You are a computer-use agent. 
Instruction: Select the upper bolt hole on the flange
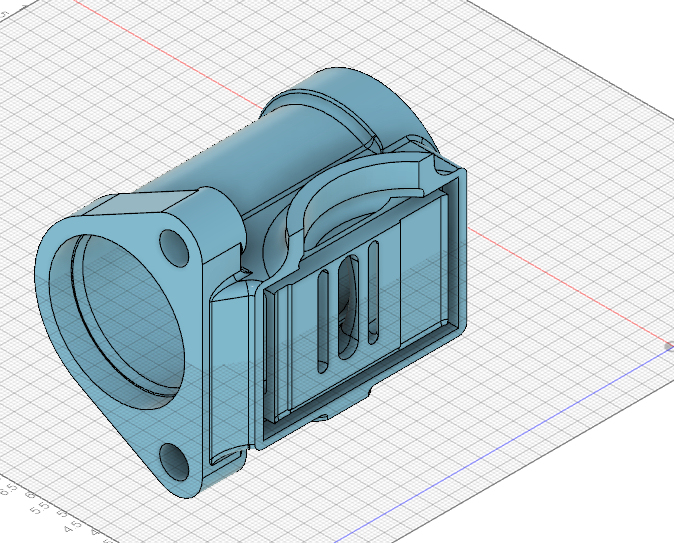174,249
